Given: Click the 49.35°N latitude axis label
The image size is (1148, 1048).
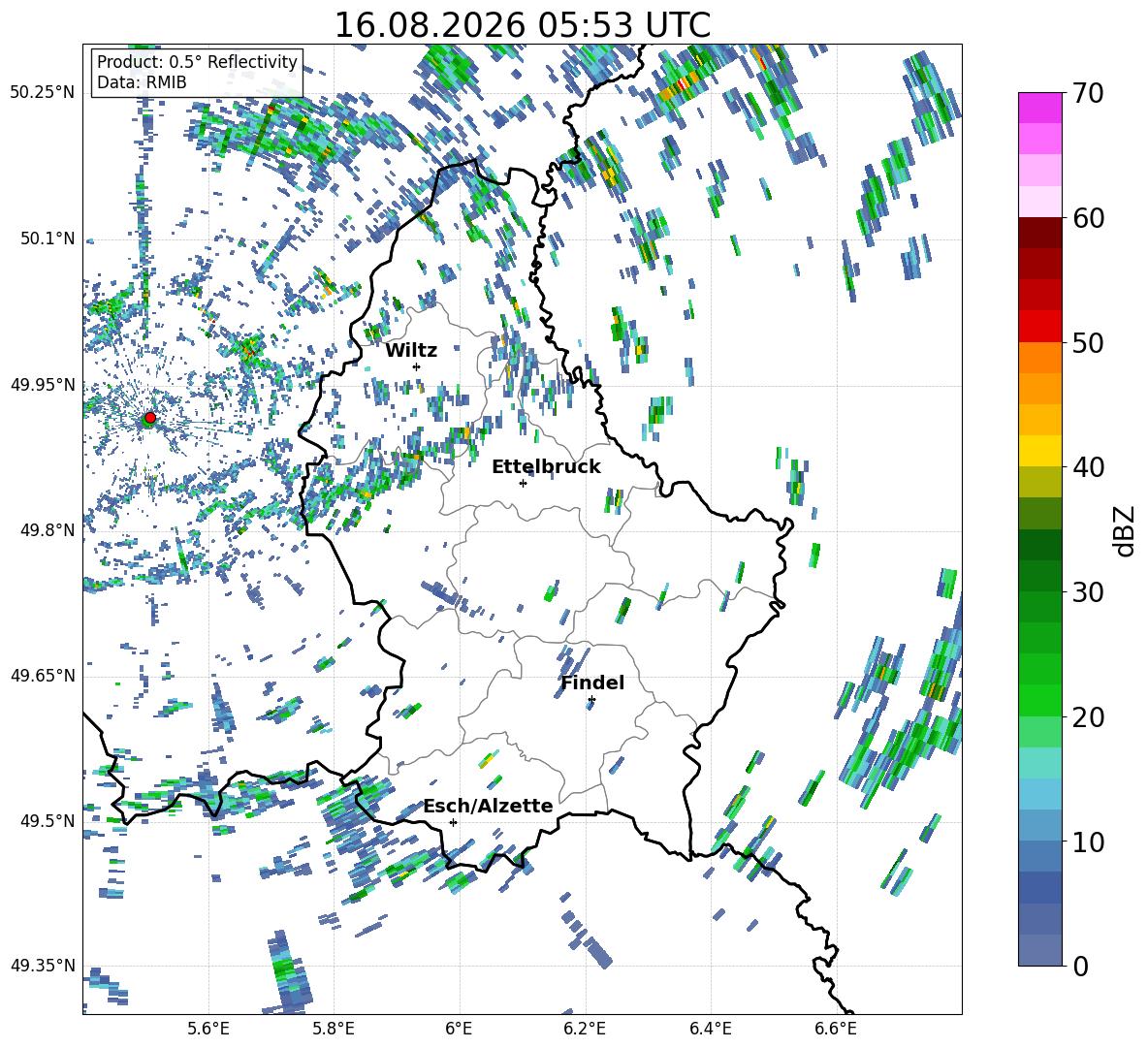Looking at the screenshot, I should tap(43, 966).
